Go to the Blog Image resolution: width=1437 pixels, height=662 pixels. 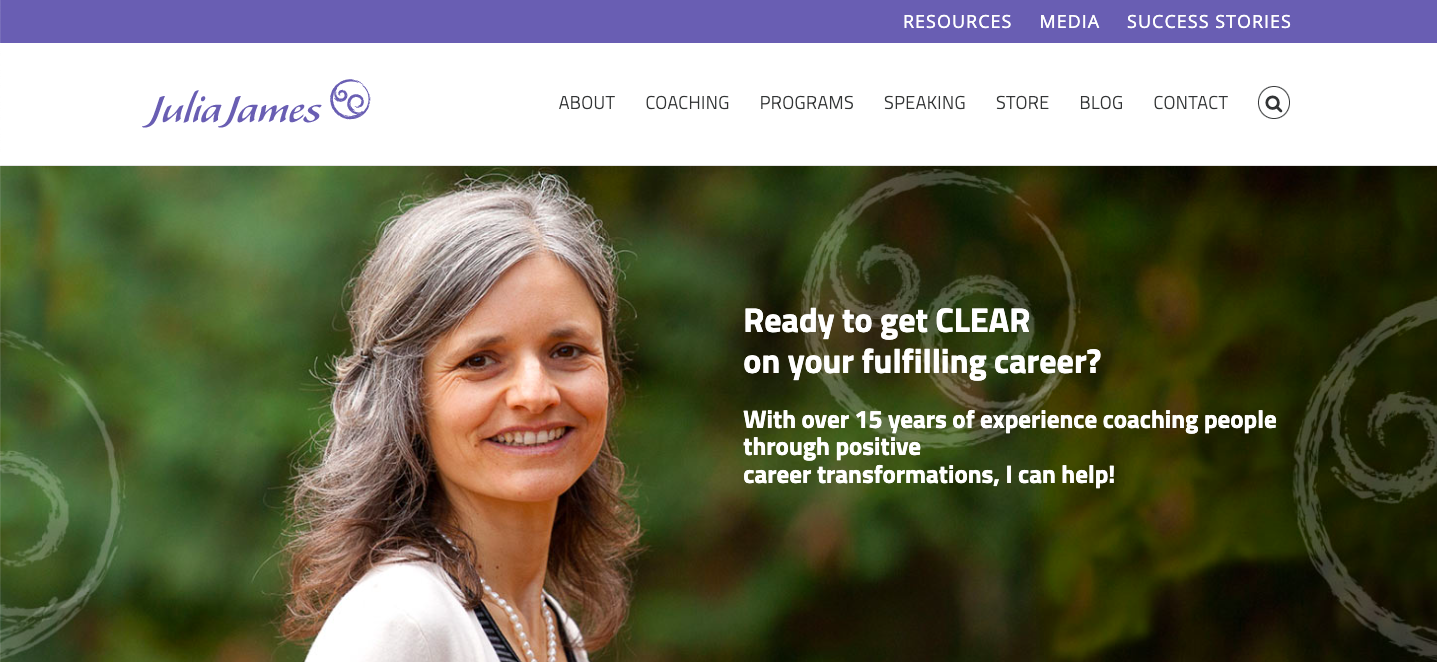coord(1101,103)
